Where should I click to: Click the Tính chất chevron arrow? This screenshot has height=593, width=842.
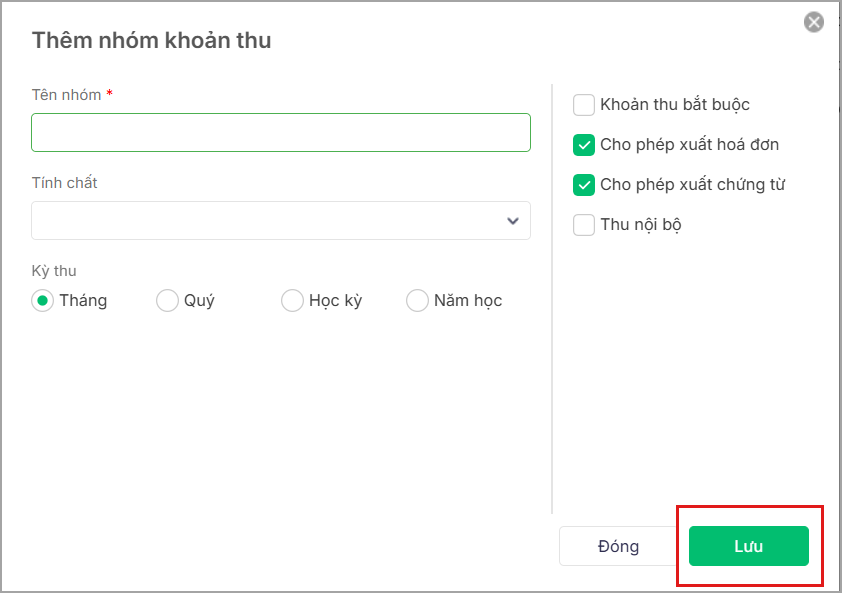pyautogui.click(x=513, y=220)
